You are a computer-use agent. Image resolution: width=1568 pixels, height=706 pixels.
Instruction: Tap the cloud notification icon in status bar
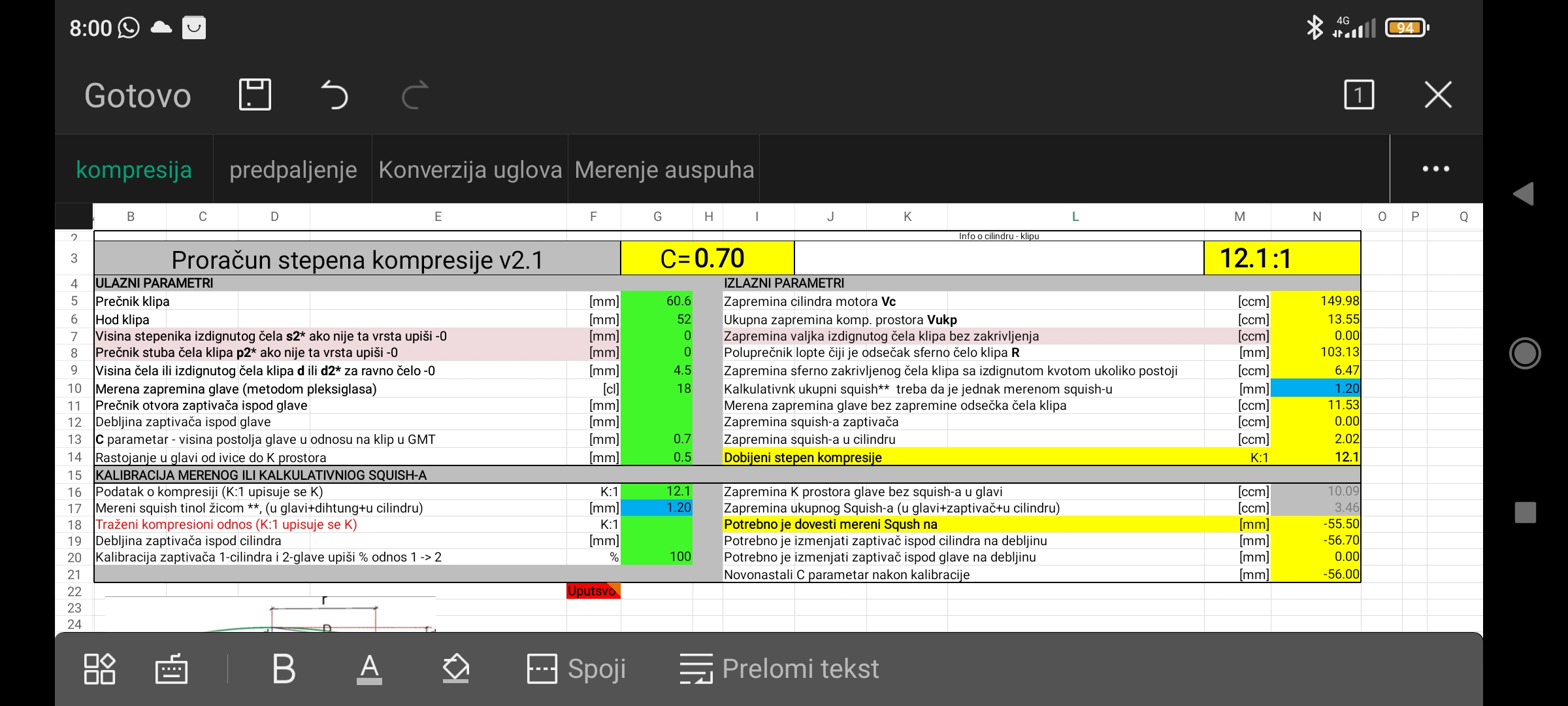[x=161, y=27]
